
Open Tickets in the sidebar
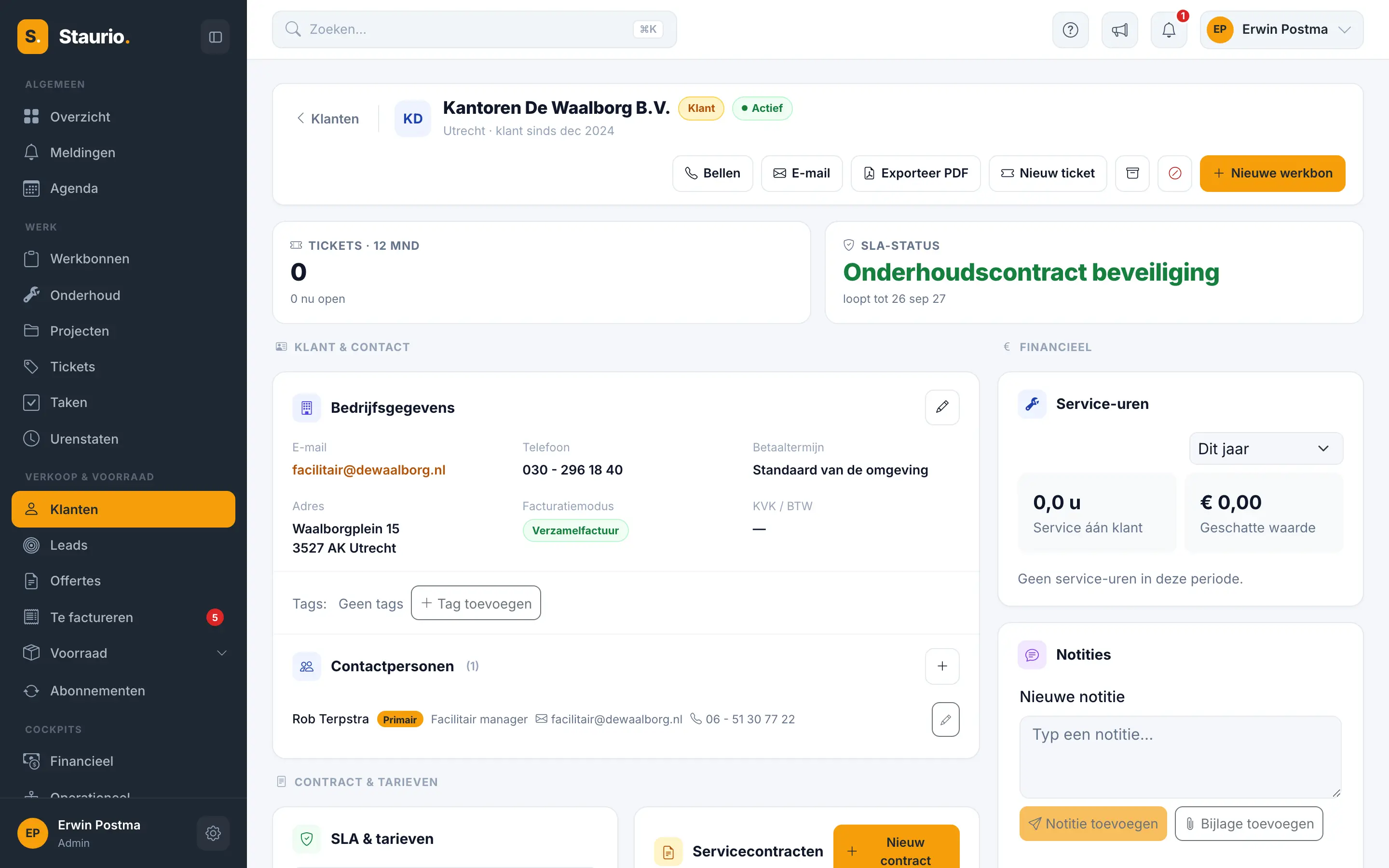click(x=123, y=367)
